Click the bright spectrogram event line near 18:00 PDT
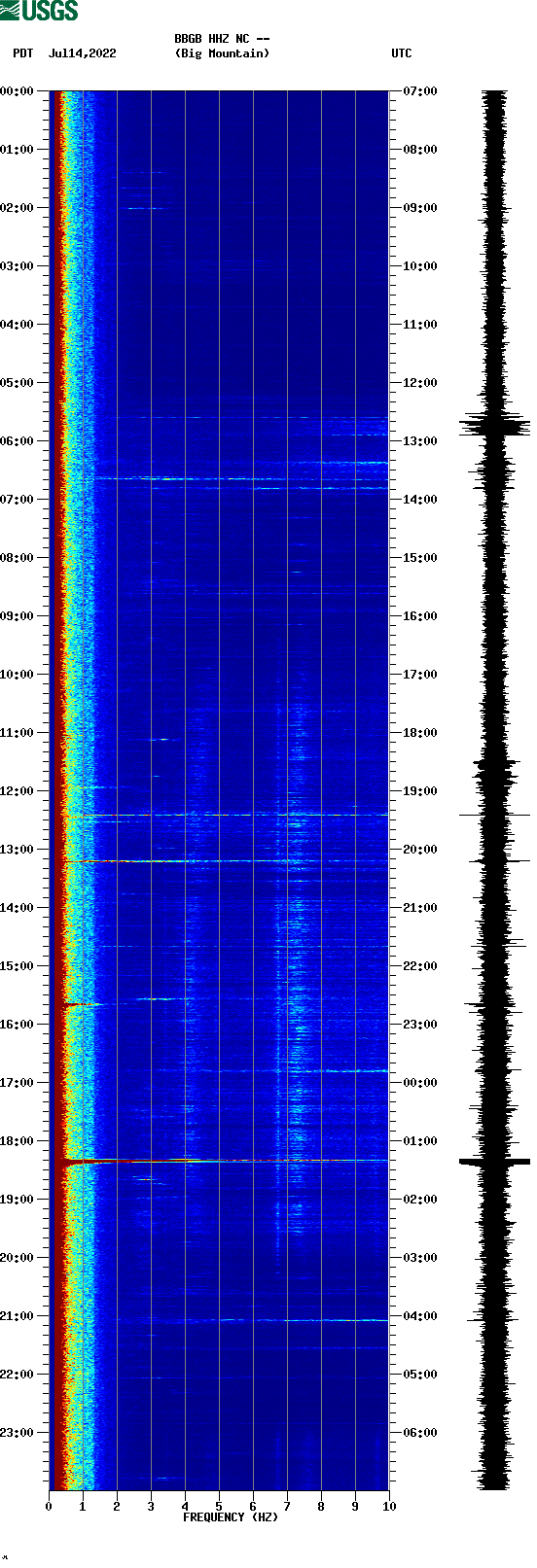 pos(219,1161)
